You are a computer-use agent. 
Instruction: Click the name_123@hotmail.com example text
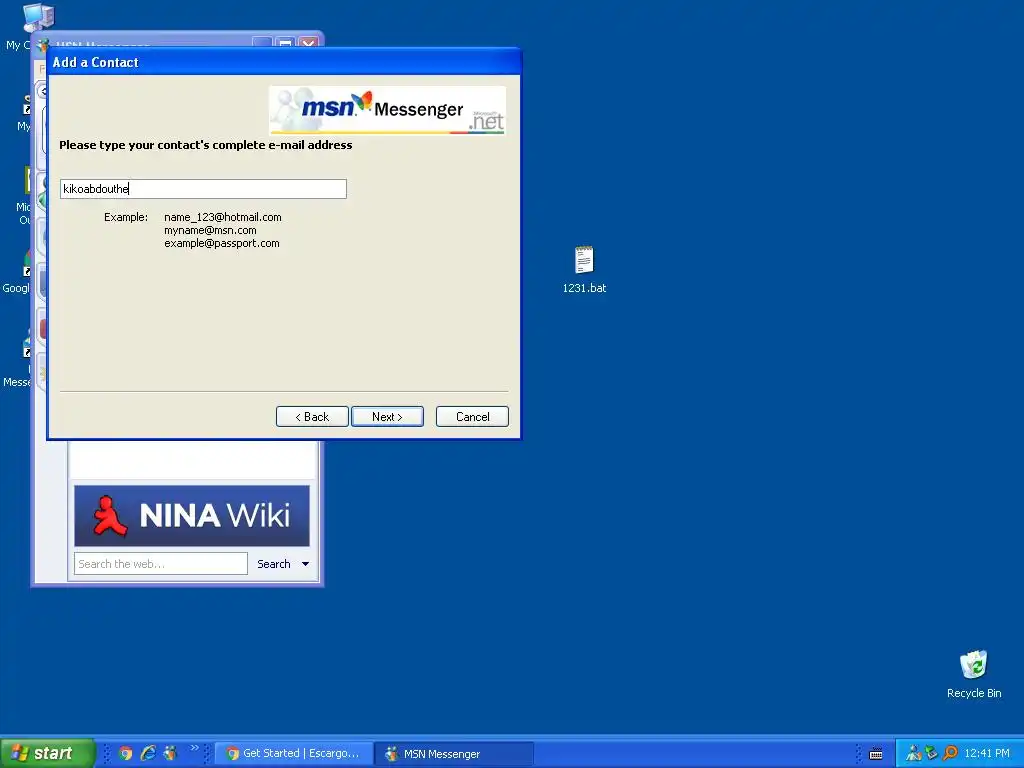[223, 217]
